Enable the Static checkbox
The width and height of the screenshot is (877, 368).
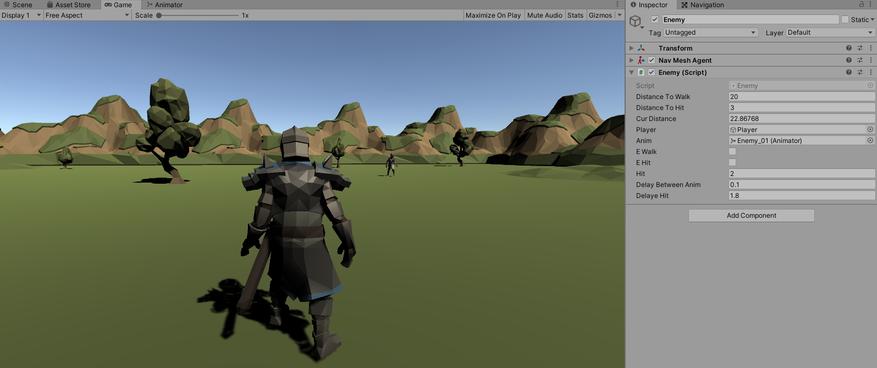click(845, 20)
